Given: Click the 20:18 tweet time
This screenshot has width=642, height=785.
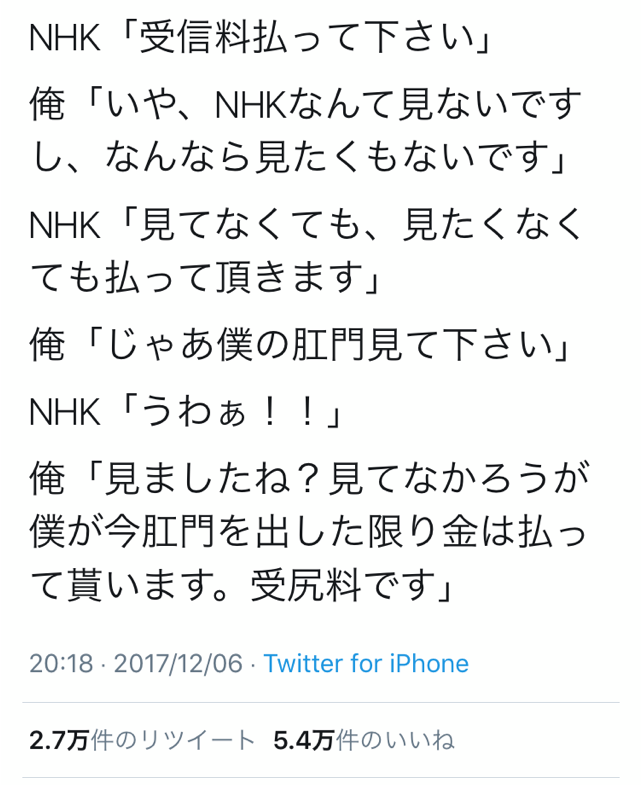Looking at the screenshot, I should coord(61,663).
